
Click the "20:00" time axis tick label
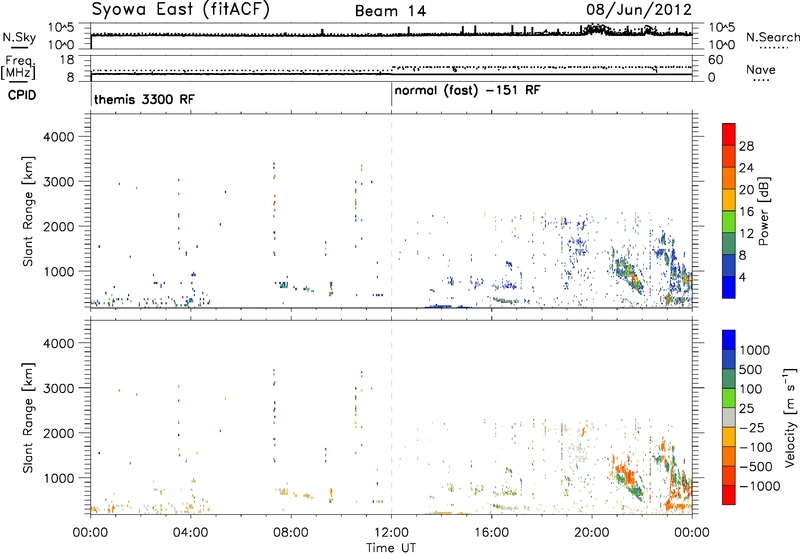click(592, 533)
